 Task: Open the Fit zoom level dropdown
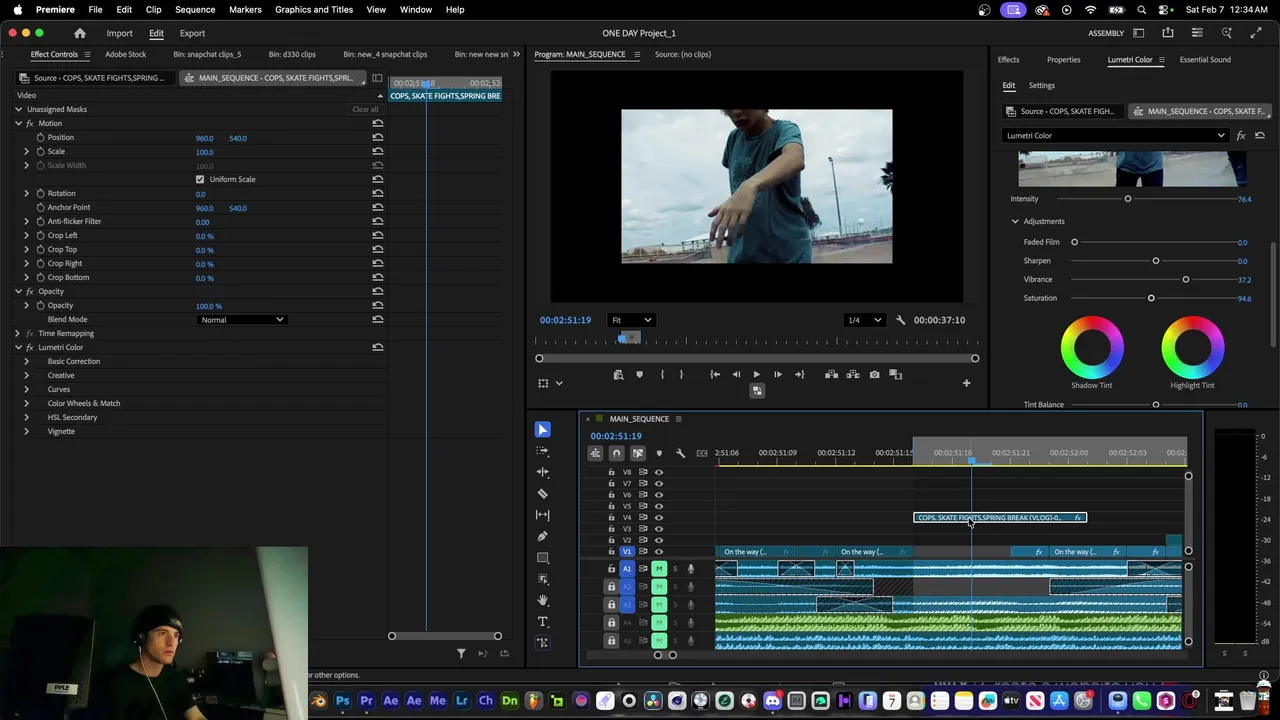pos(630,320)
